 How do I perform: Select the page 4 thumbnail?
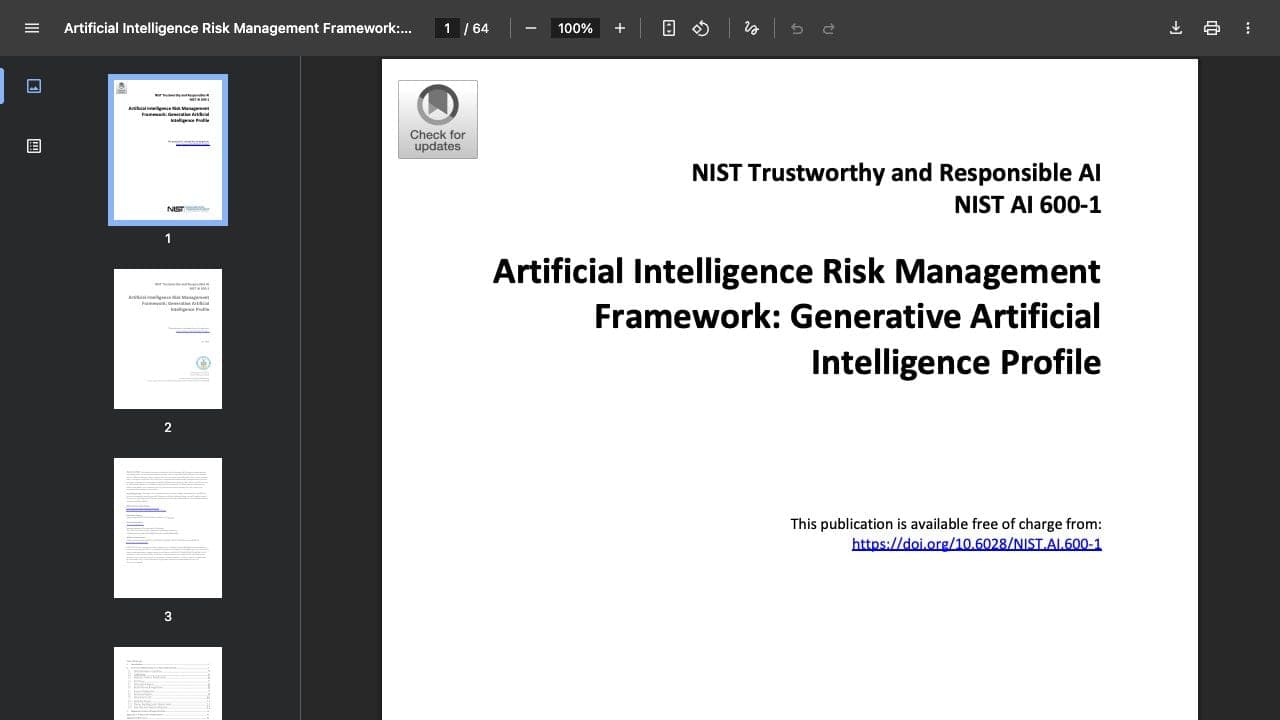tap(168, 683)
